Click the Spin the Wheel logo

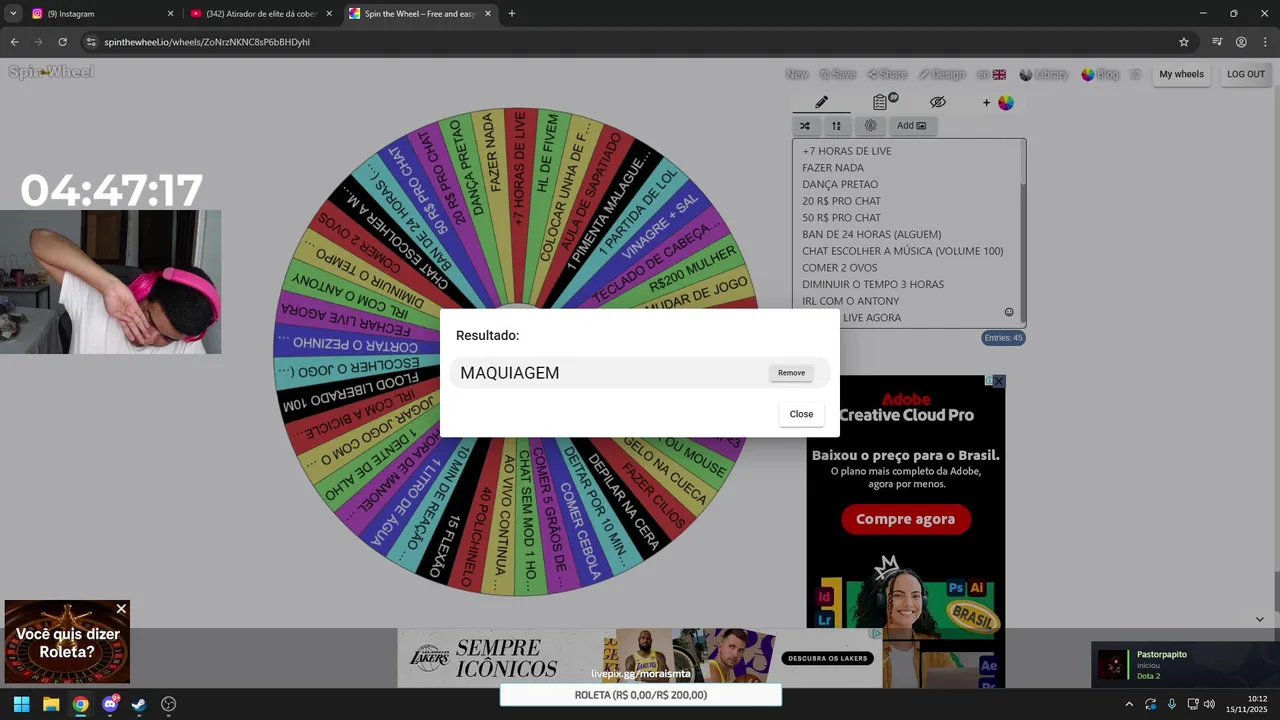click(x=51, y=72)
